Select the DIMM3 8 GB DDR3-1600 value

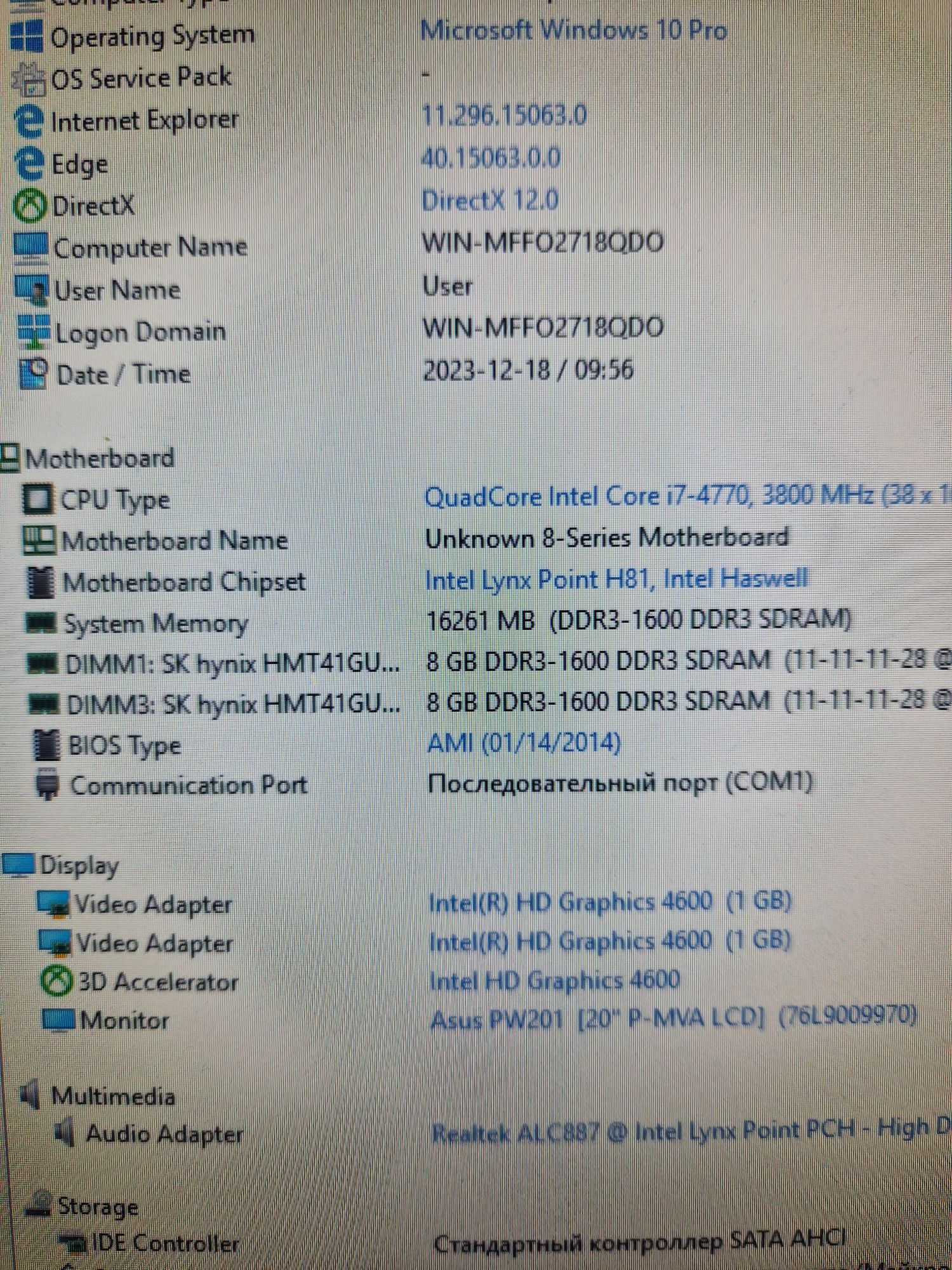689,701
